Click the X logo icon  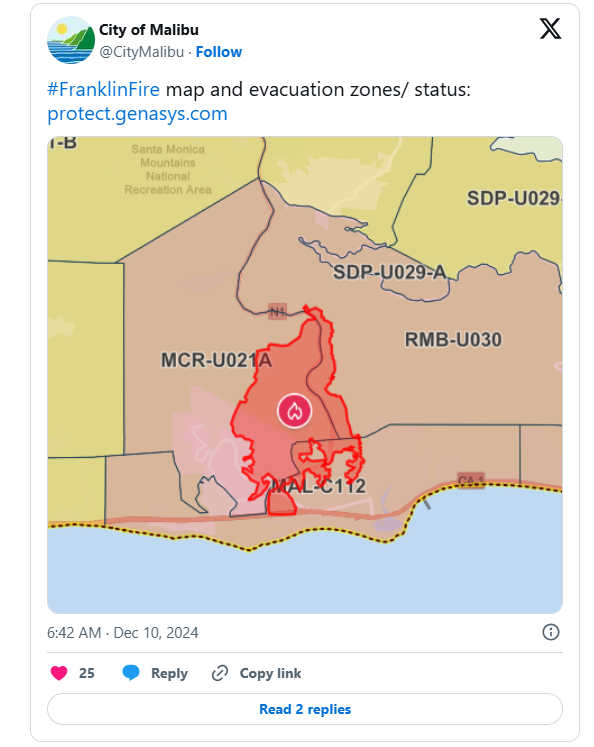(x=550, y=29)
